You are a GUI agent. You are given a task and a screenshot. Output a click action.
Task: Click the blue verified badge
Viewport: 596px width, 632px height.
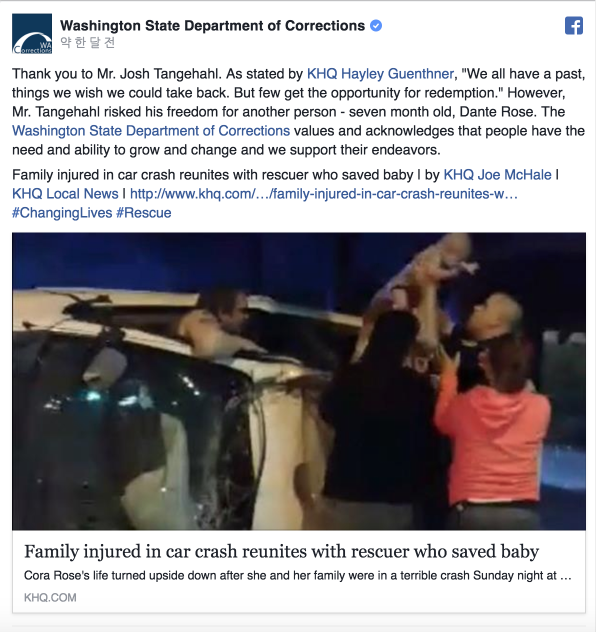[376, 26]
